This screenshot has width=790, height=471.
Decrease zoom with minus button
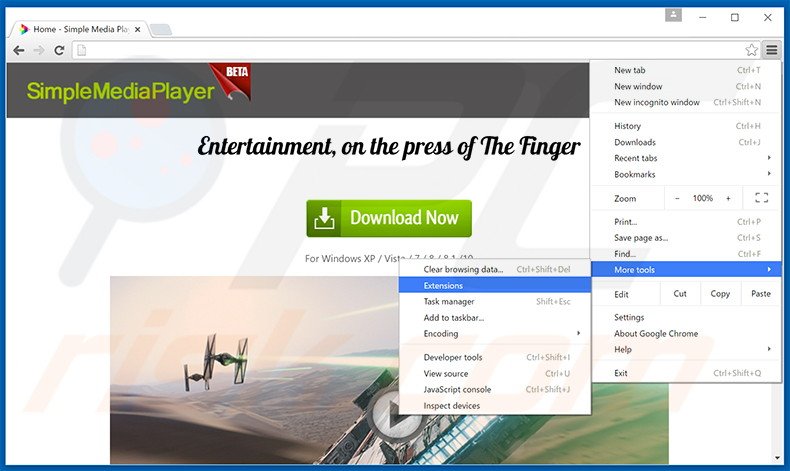point(677,198)
